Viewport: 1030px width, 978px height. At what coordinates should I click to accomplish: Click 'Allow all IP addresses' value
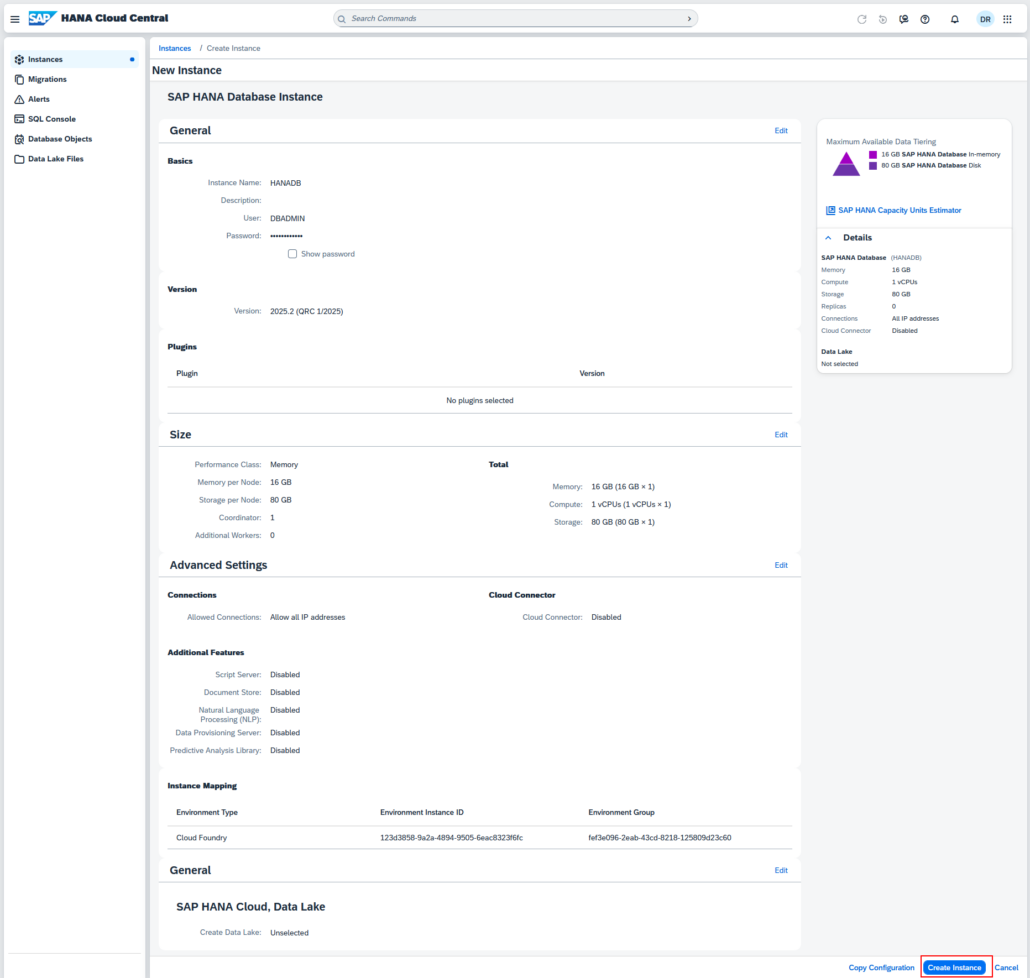[307, 617]
